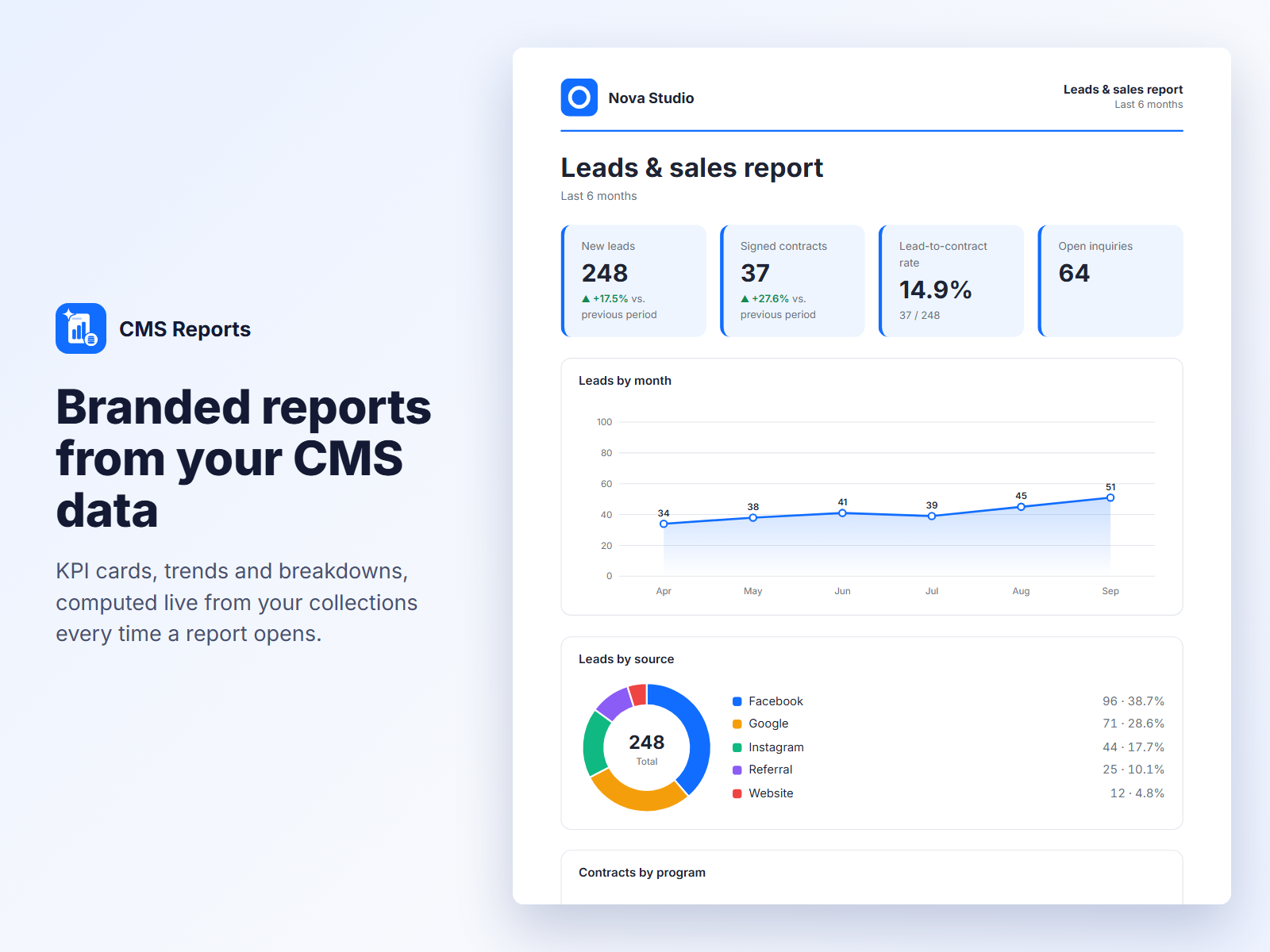The width and height of the screenshot is (1270, 952).
Task: Click the 71 · 28.6% value
Action: click(1133, 724)
